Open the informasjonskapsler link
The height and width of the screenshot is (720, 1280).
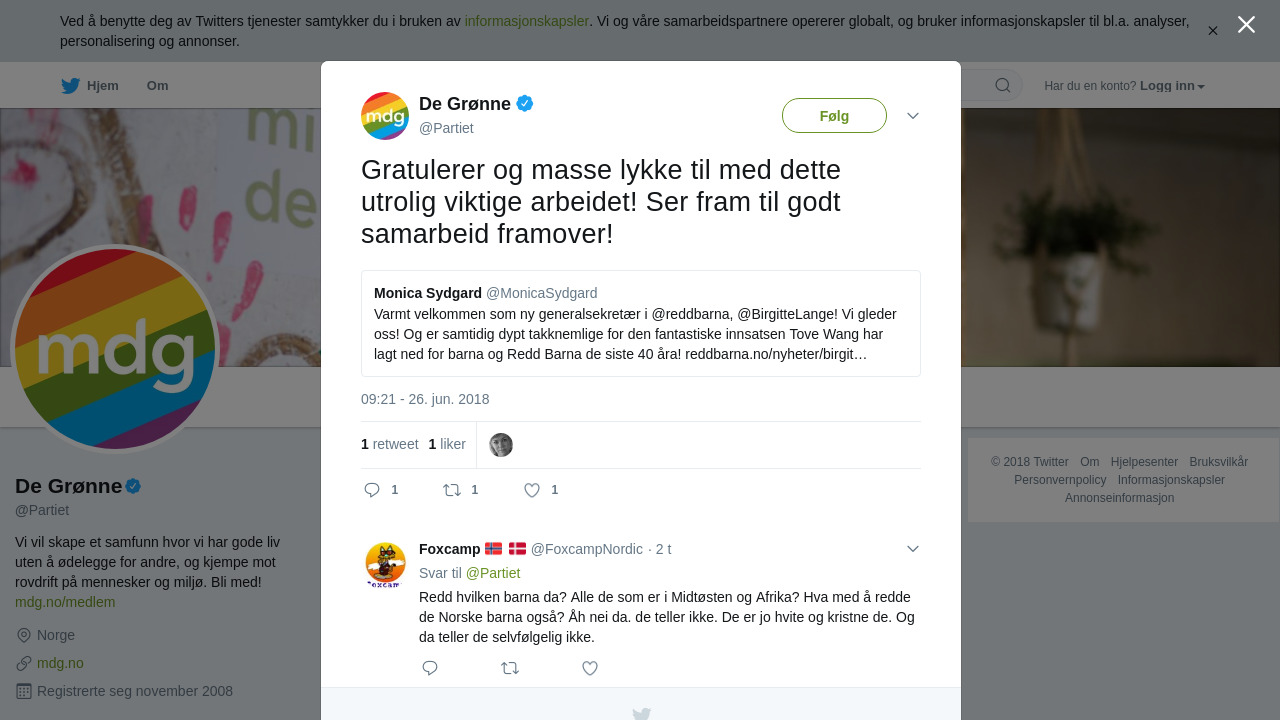527,21
